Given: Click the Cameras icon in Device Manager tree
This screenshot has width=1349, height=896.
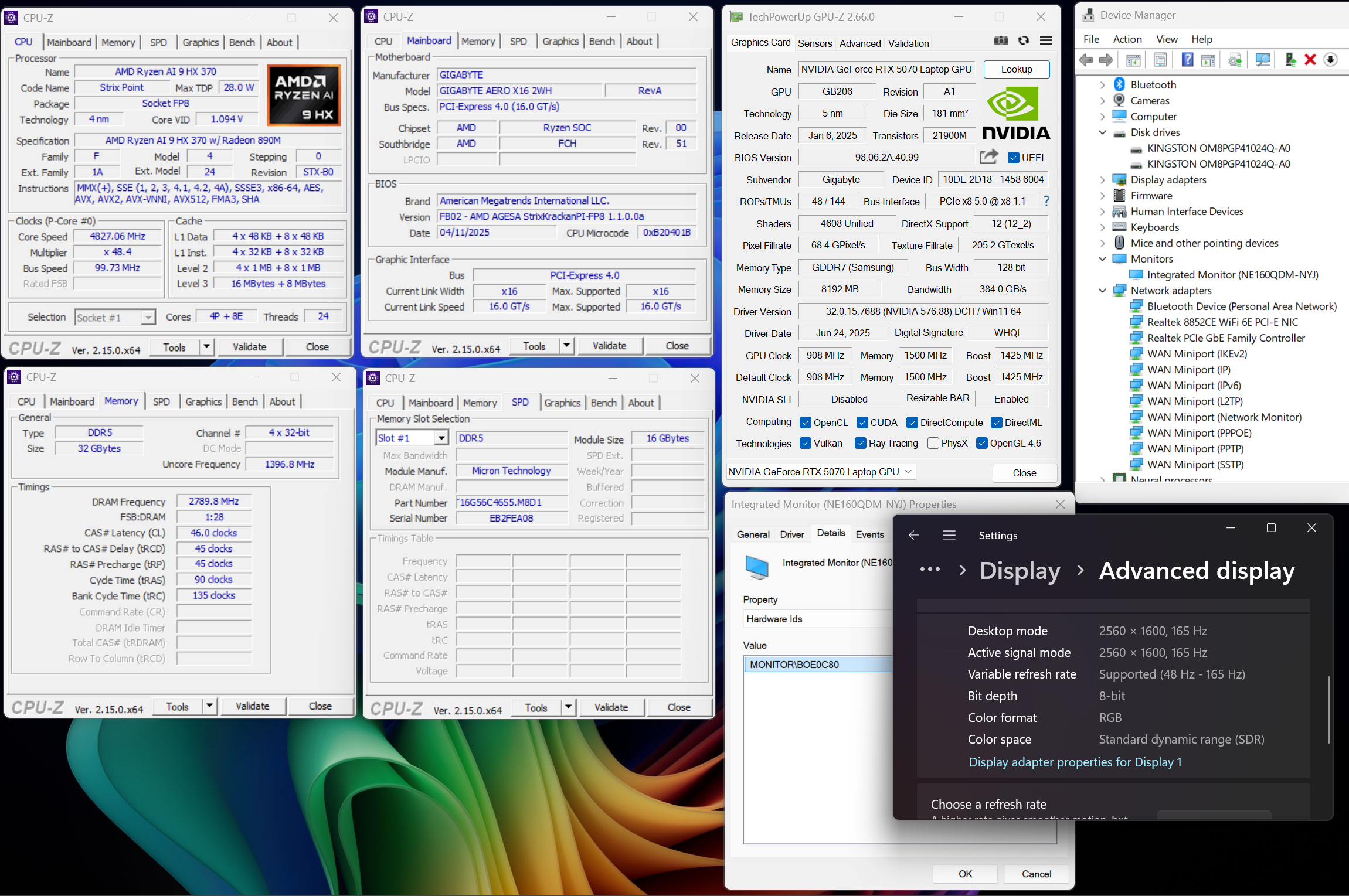Looking at the screenshot, I should pyautogui.click(x=1119, y=100).
